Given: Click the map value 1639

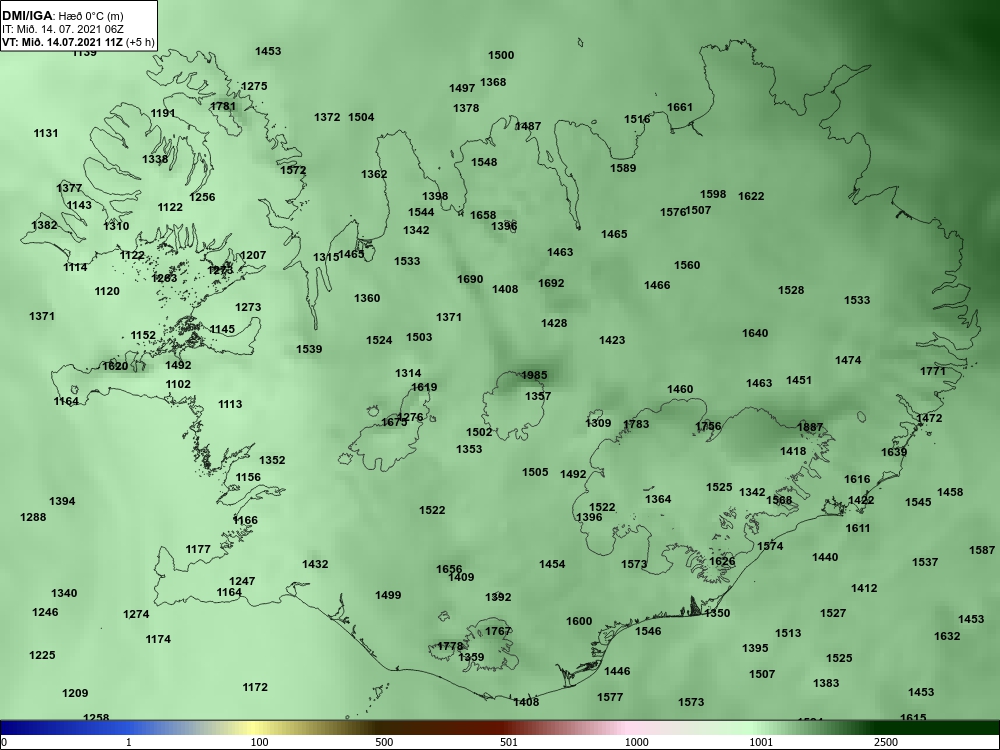Looking at the screenshot, I should point(893,452).
